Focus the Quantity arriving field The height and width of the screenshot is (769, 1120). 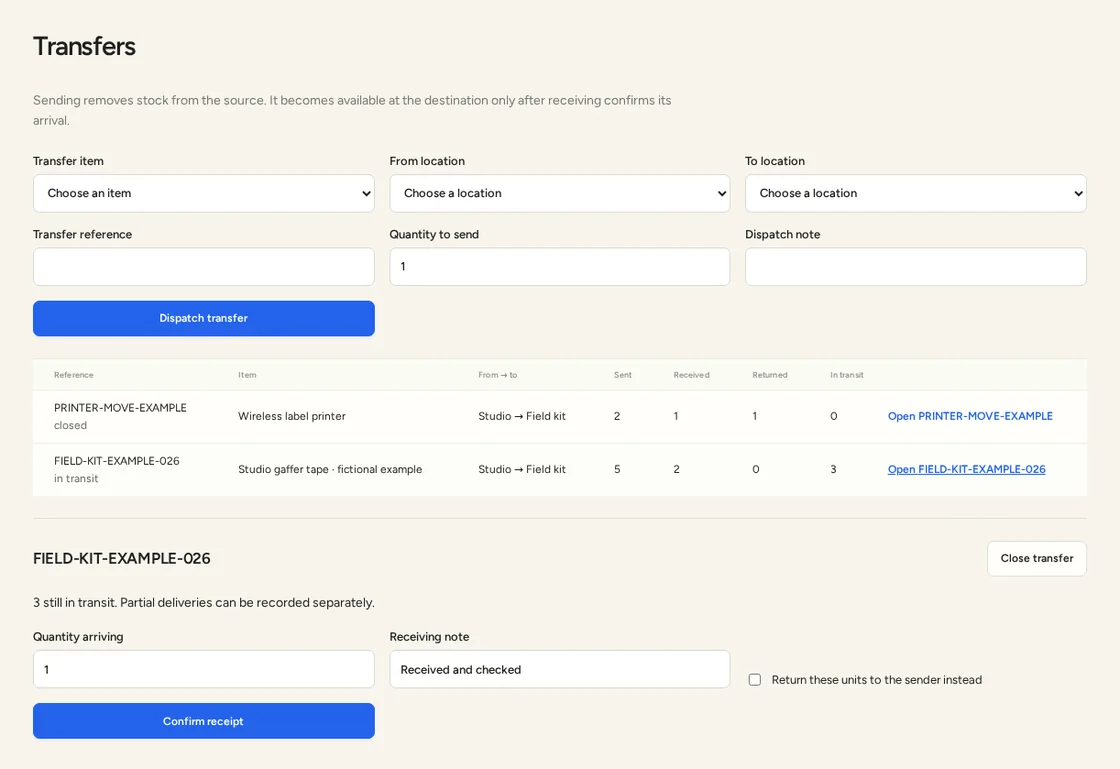point(204,669)
